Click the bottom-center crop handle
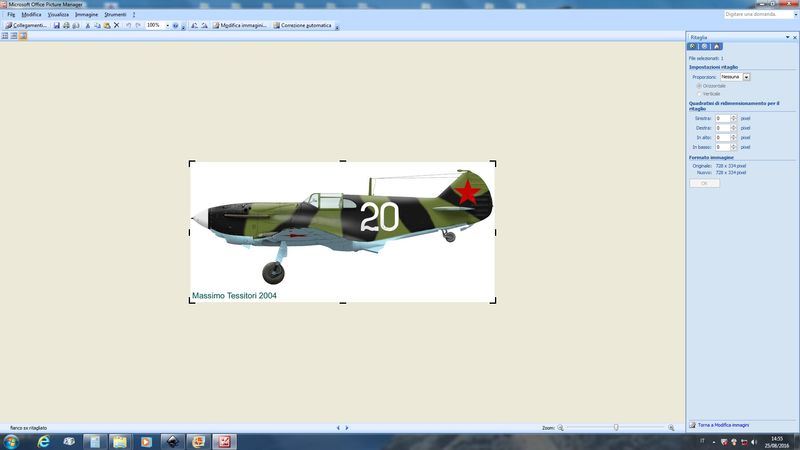Image resolution: width=800 pixels, height=450 pixels. [343, 303]
